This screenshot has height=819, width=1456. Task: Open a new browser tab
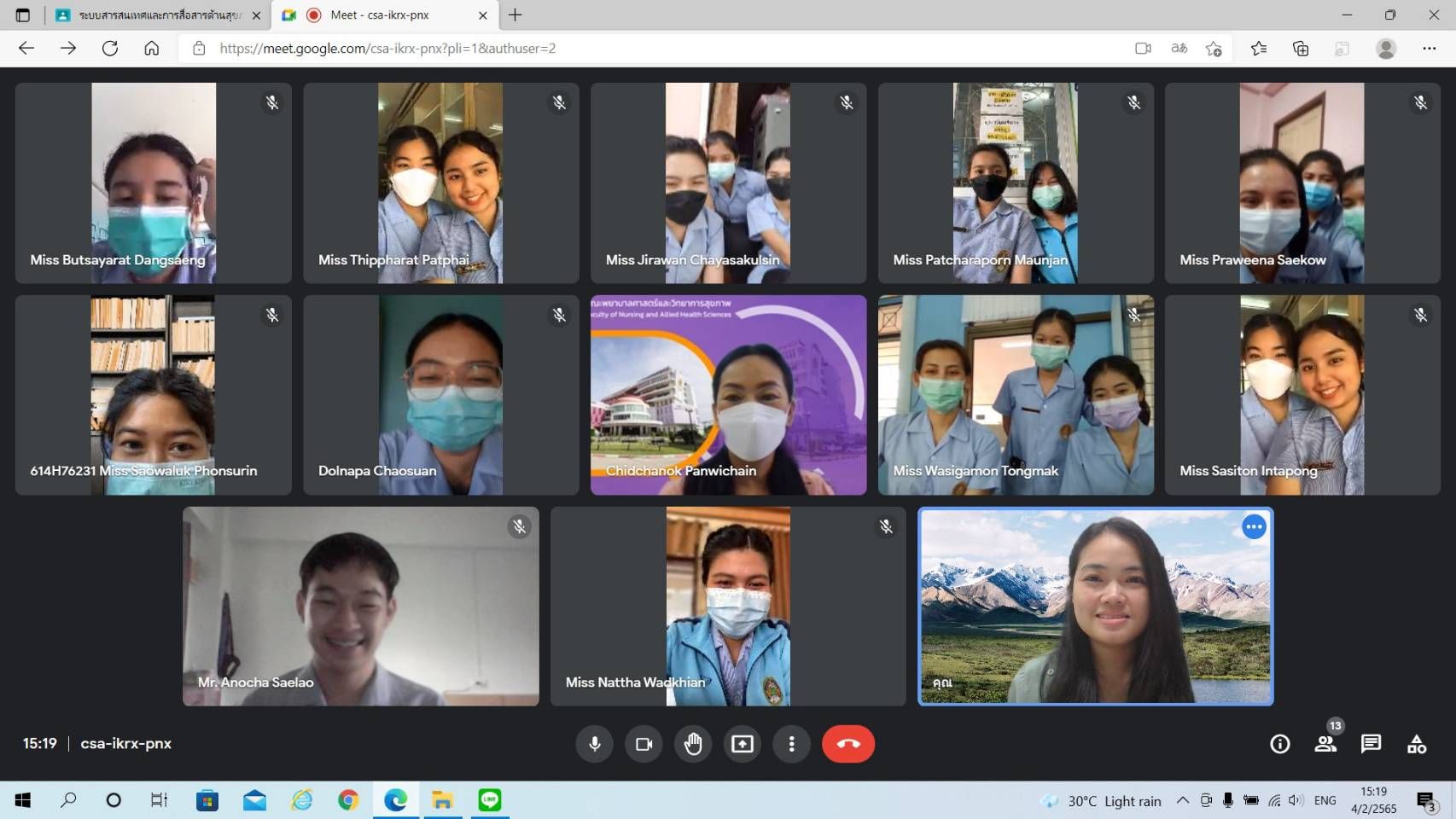(x=515, y=15)
